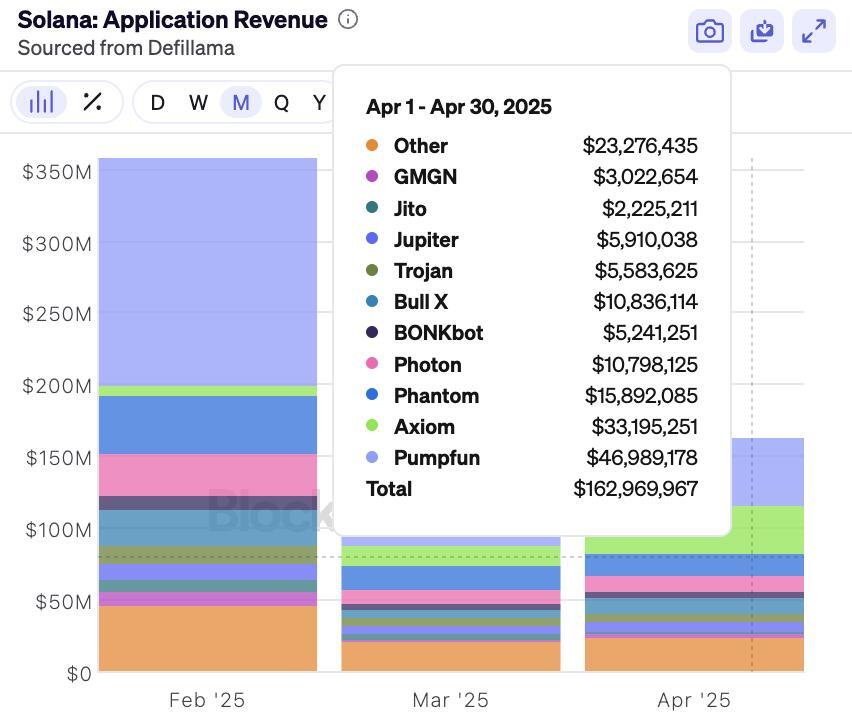Click the 'Bull X' label in tooltip

point(421,302)
